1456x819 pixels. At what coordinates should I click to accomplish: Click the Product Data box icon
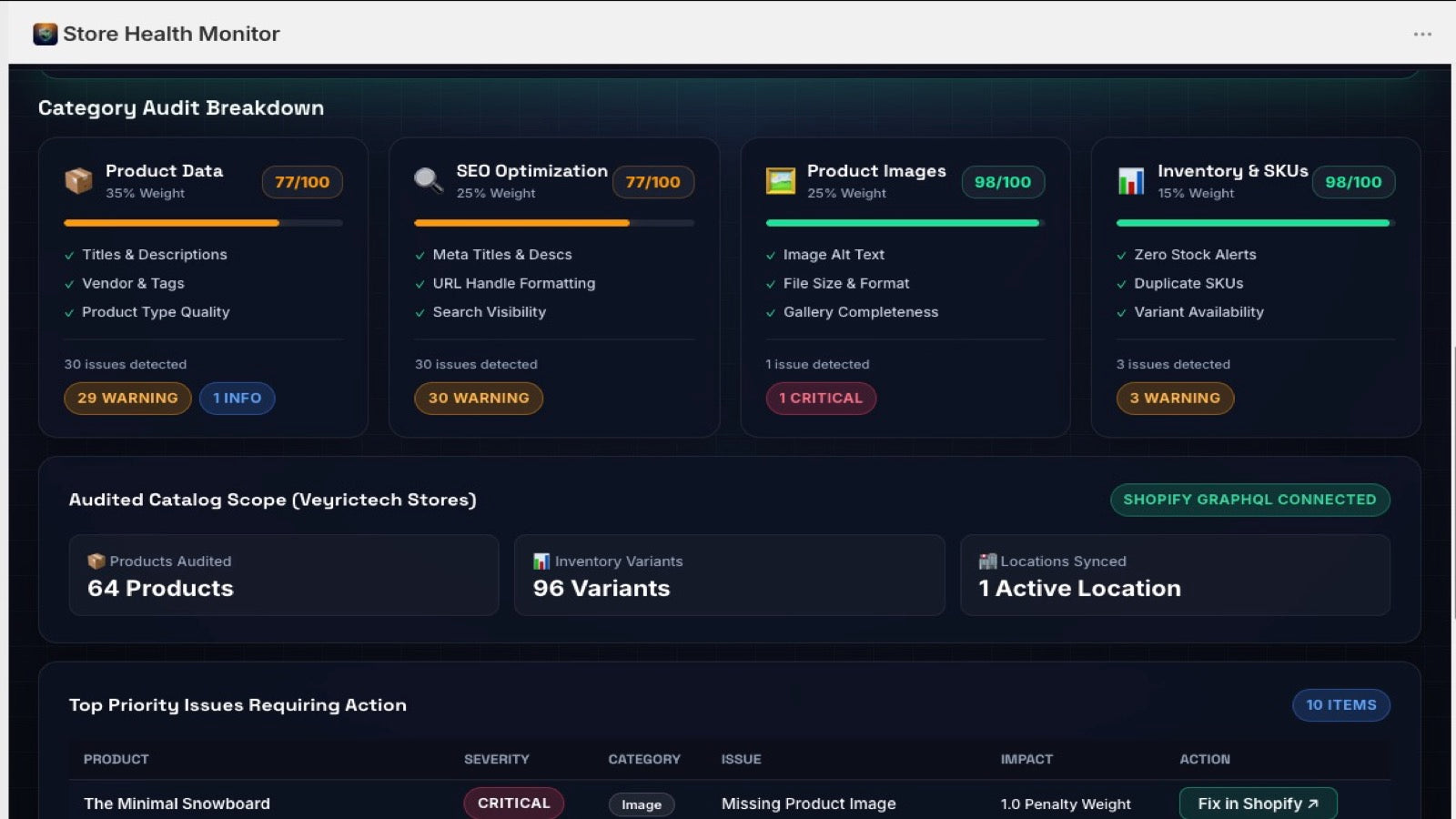coord(78,181)
